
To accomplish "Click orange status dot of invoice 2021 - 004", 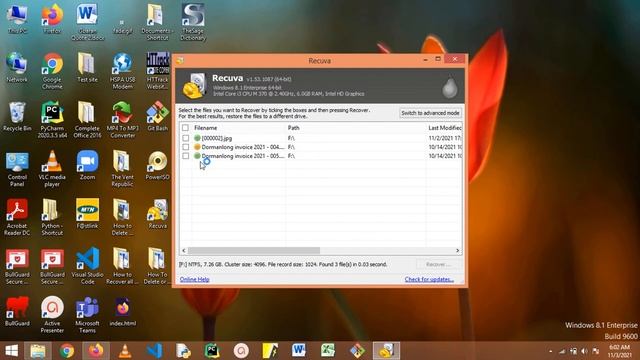I will click(197, 147).
